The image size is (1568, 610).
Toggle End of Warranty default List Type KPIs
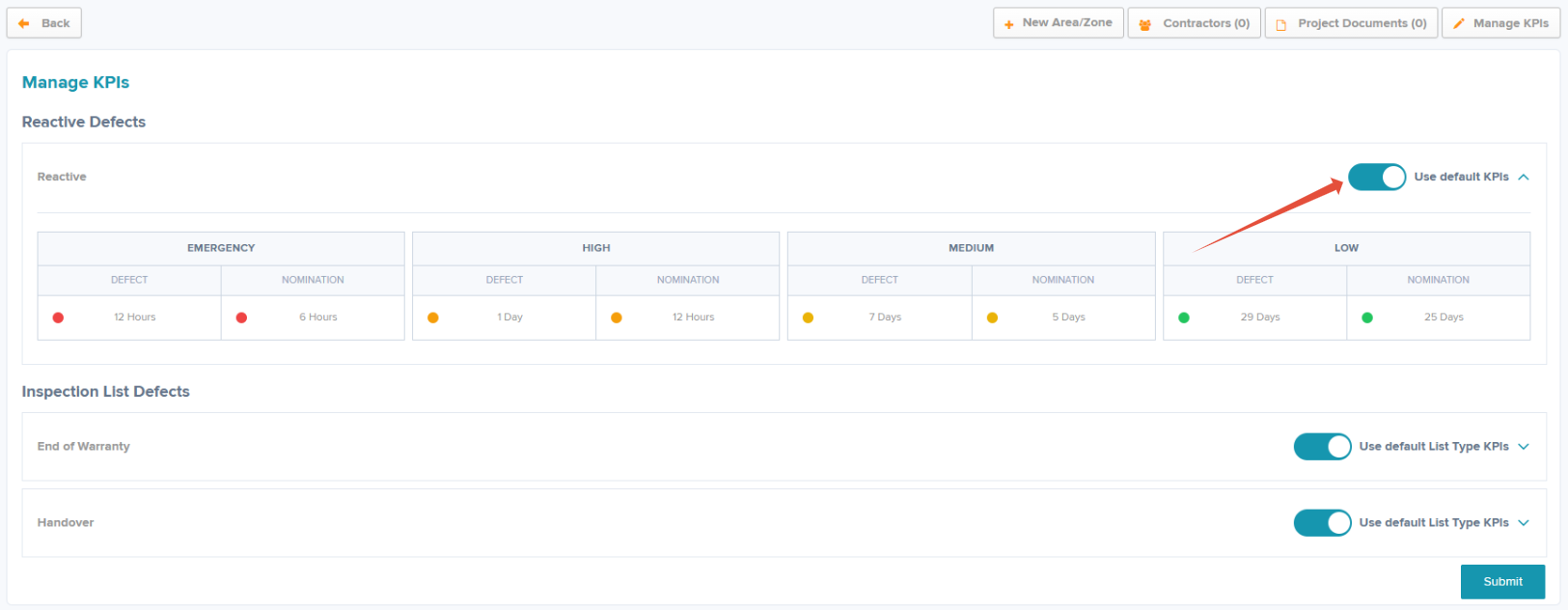click(x=1322, y=446)
